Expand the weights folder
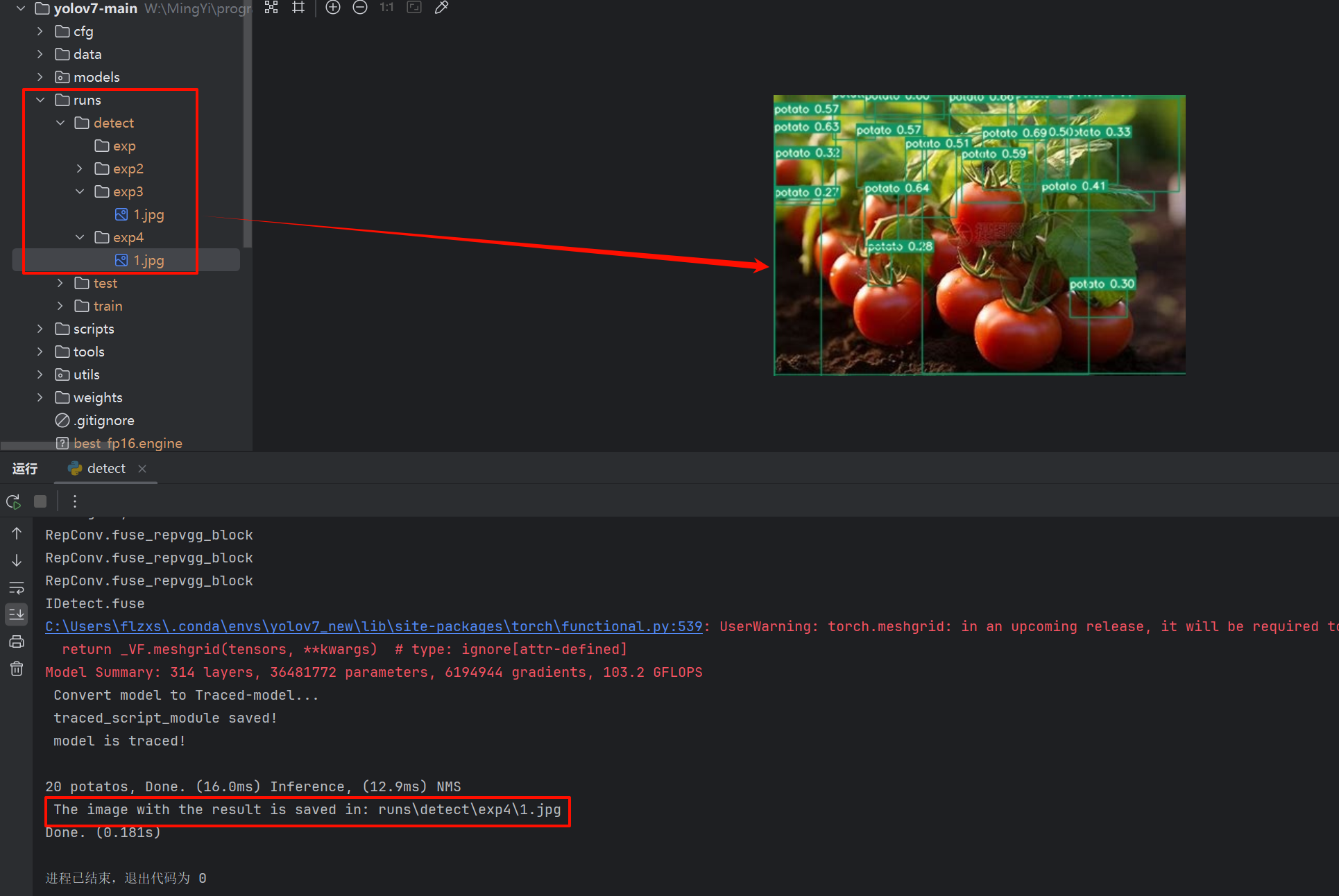The height and width of the screenshot is (896, 1339). [x=40, y=397]
